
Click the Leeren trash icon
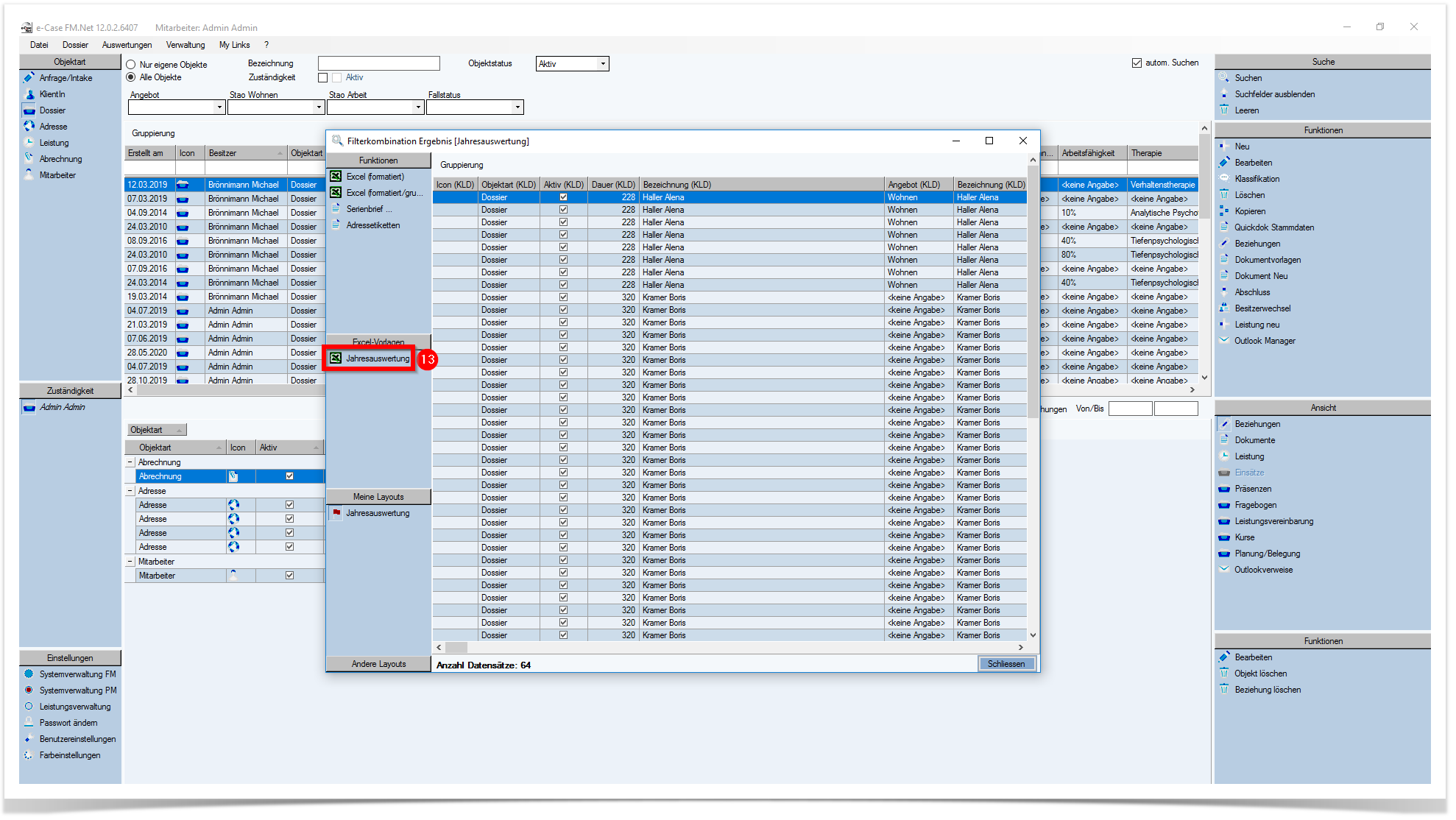click(x=1224, y=110)
